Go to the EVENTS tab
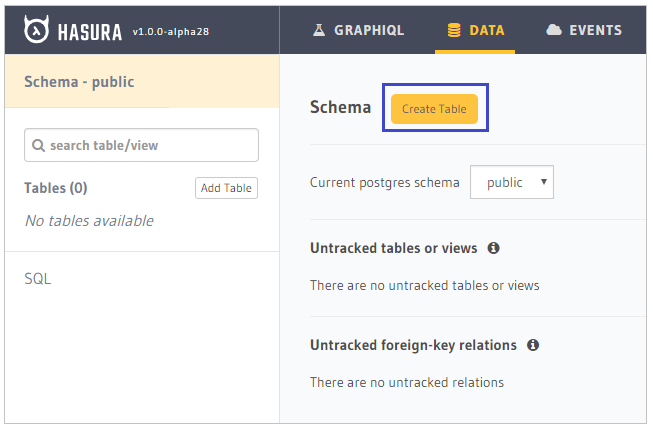 (x=584, y=30)
